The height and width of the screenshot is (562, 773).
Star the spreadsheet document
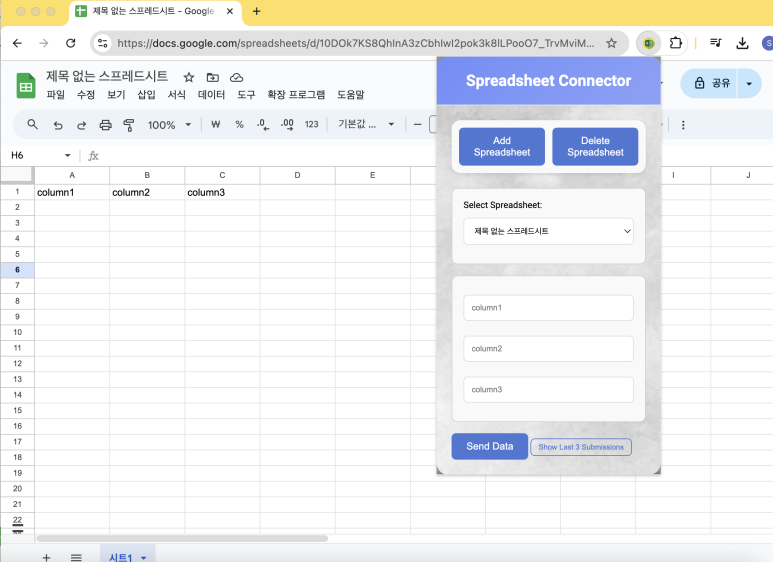pyautogui.click(x=188, y=77)
